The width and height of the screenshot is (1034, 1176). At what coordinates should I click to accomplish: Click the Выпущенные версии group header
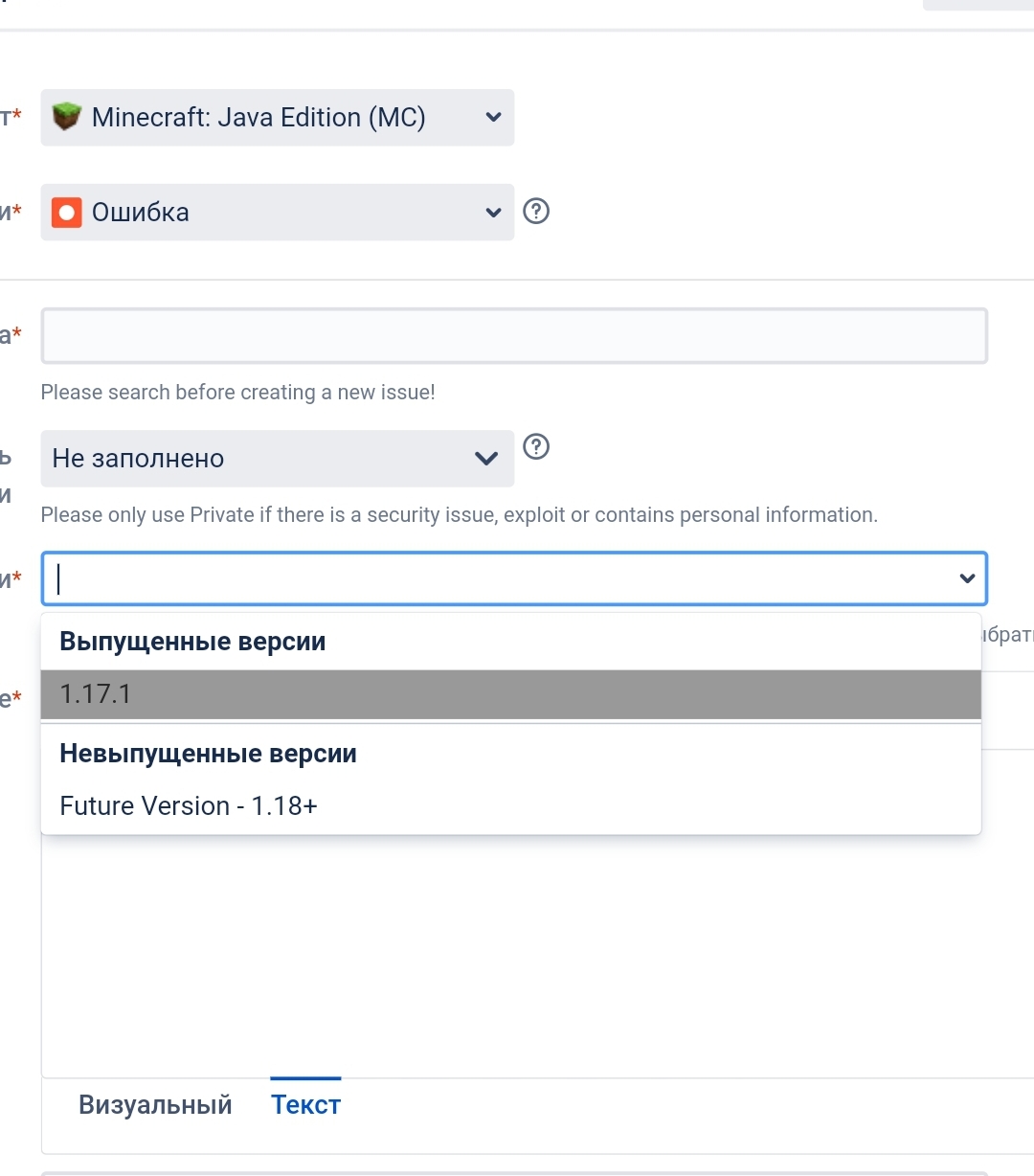point(192,642)
